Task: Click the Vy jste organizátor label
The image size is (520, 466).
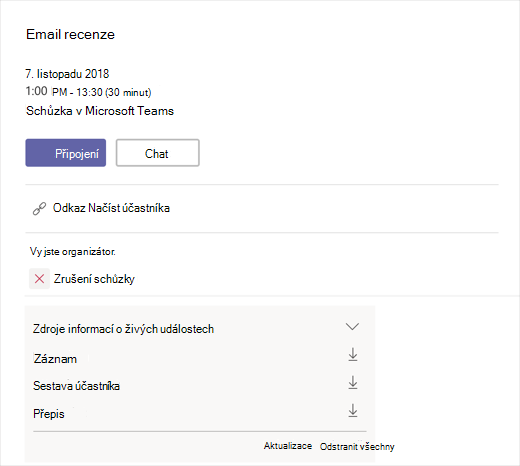Action: point(73,252)
